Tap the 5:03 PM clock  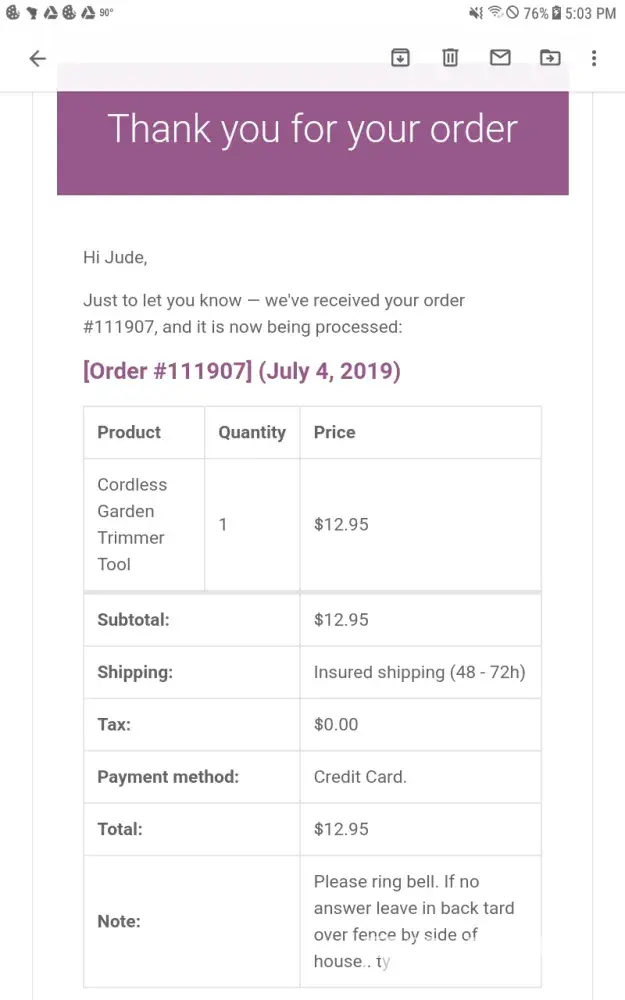coord(591,13)
